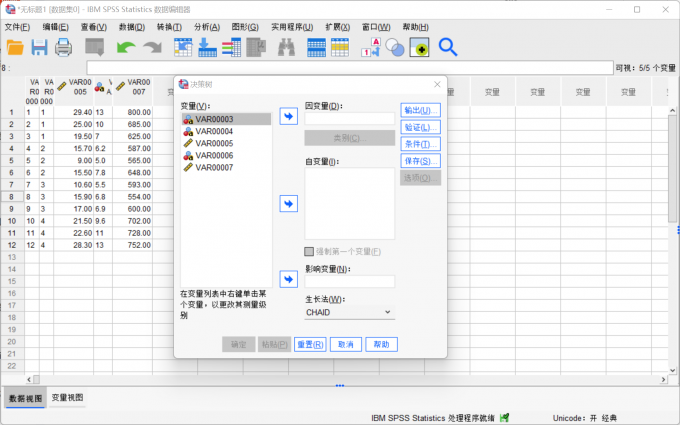Select VAR00006 in the variable list
The width and height of the screenshot is (680, 425).
point(226,155)
